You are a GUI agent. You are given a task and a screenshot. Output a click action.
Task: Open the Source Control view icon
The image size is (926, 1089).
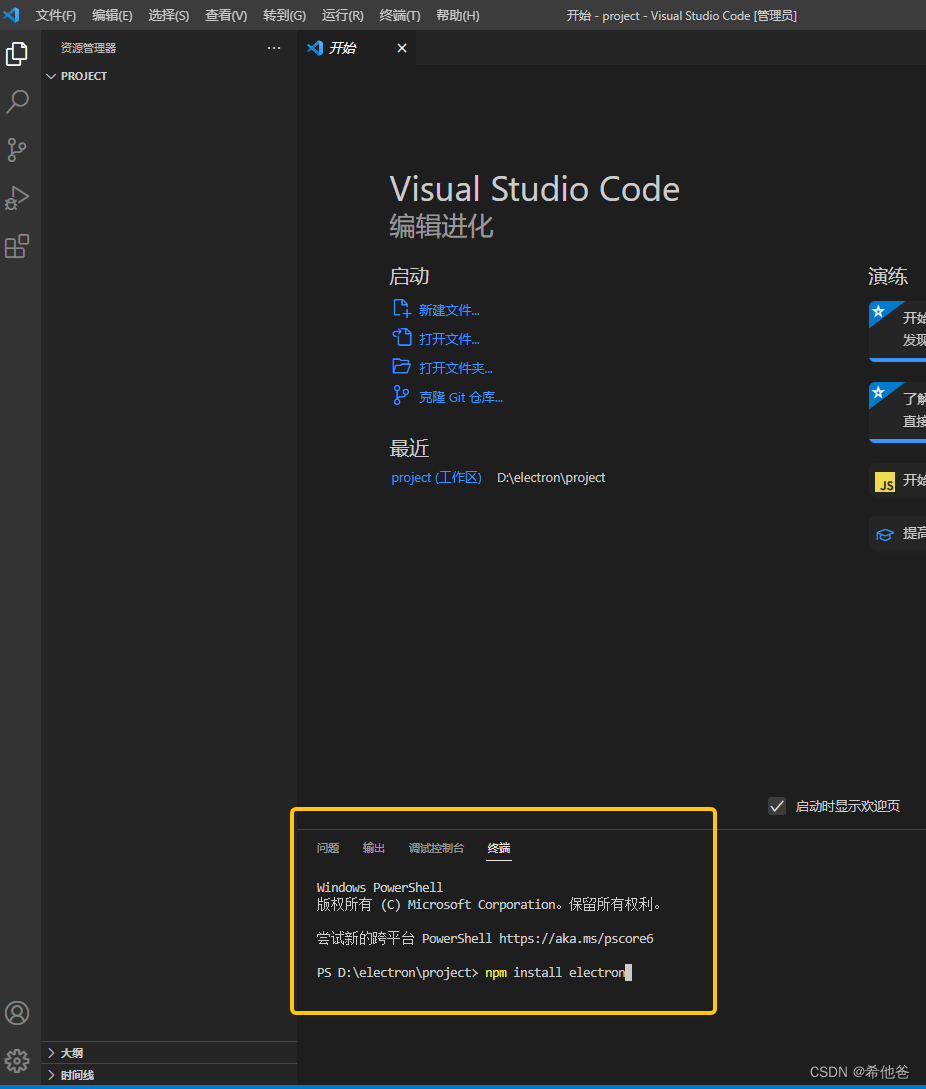(17, 150)
